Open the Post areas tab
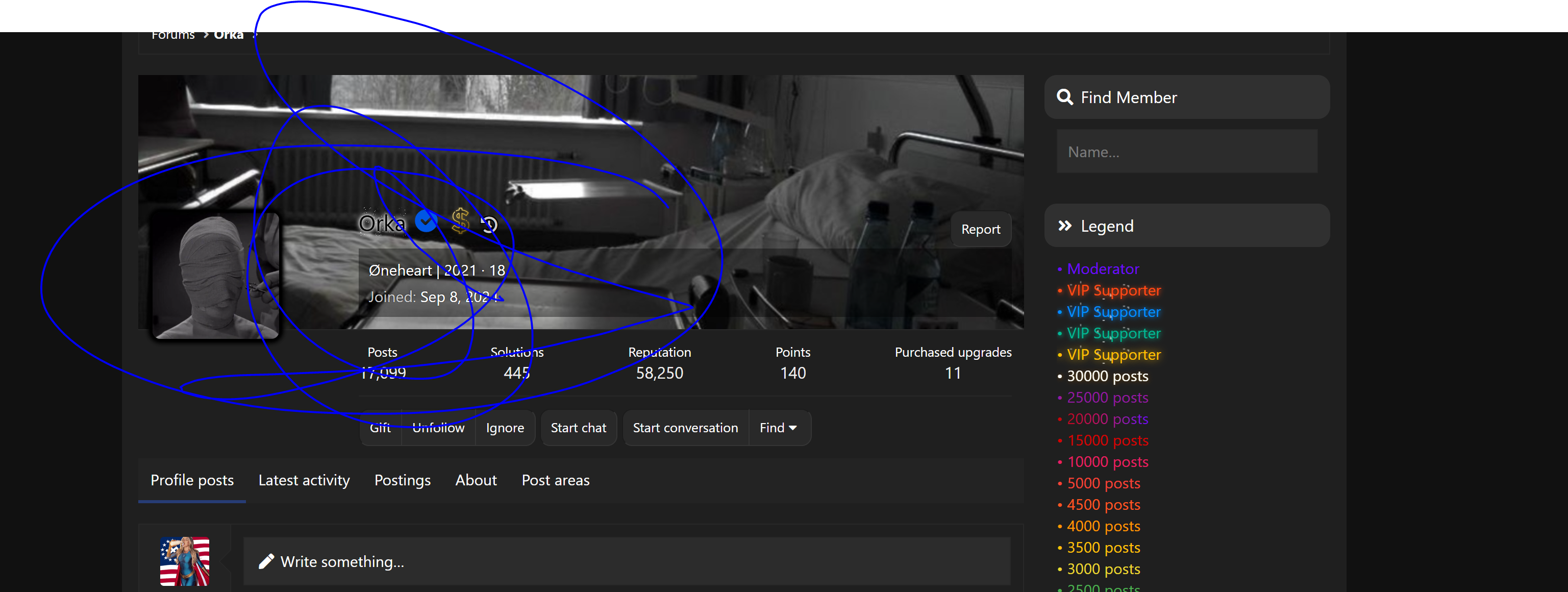The height and width of the screenshot is (592, 1568). [555, 481]
